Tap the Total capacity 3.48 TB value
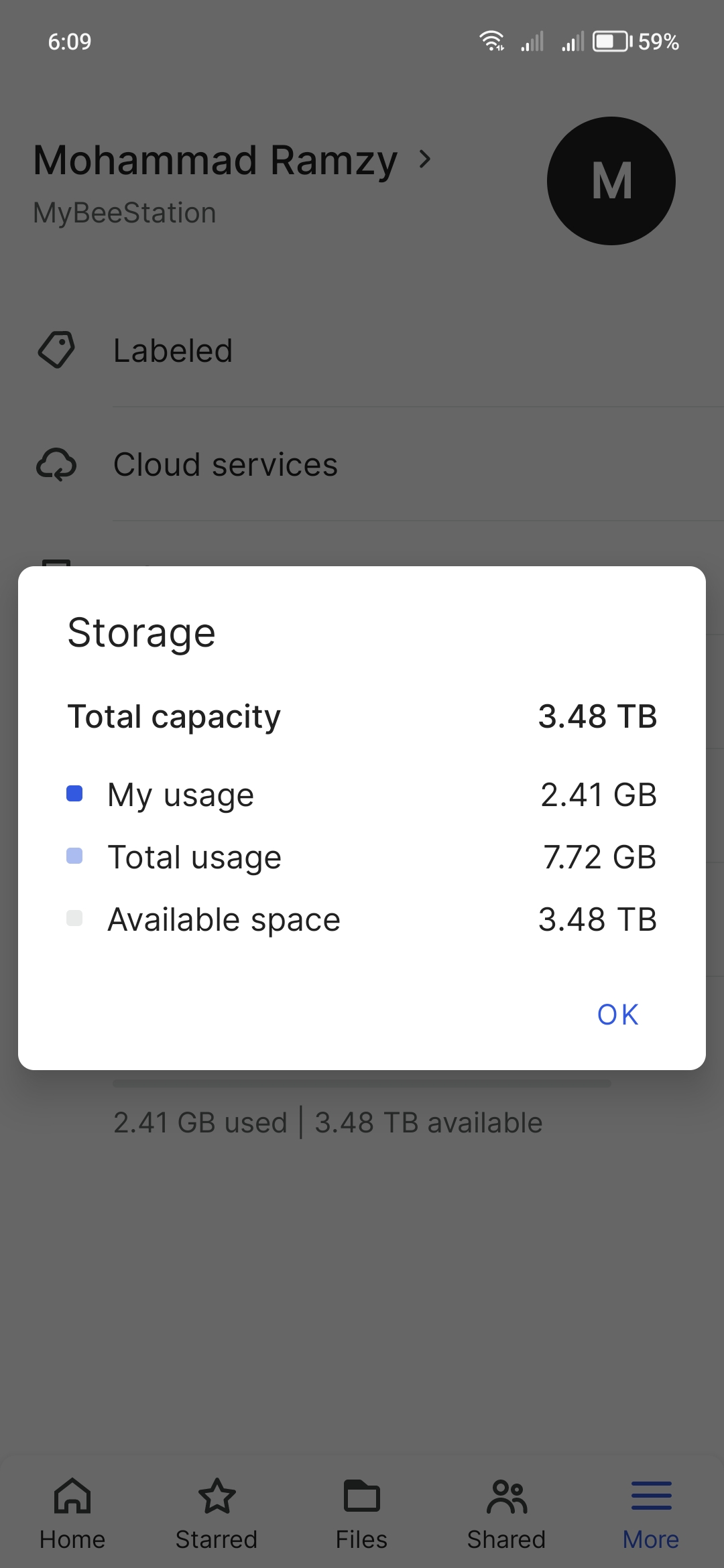724x1568 pixels. (597, 716)
